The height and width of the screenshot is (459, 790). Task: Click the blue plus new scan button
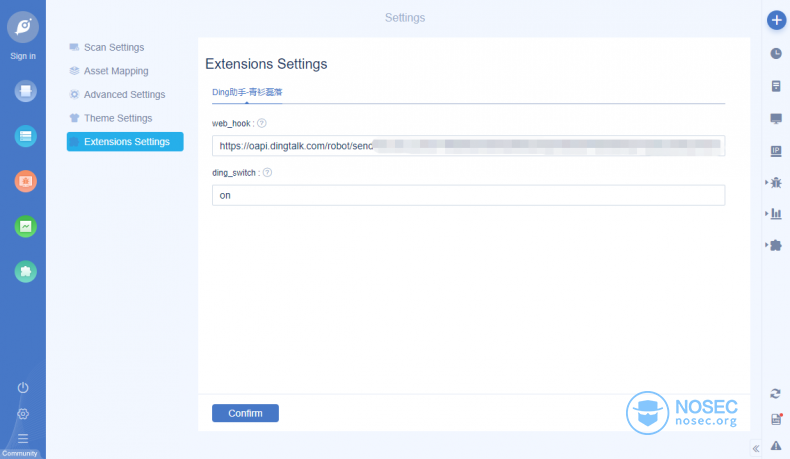pyautogui.click(x=776, y=20)
